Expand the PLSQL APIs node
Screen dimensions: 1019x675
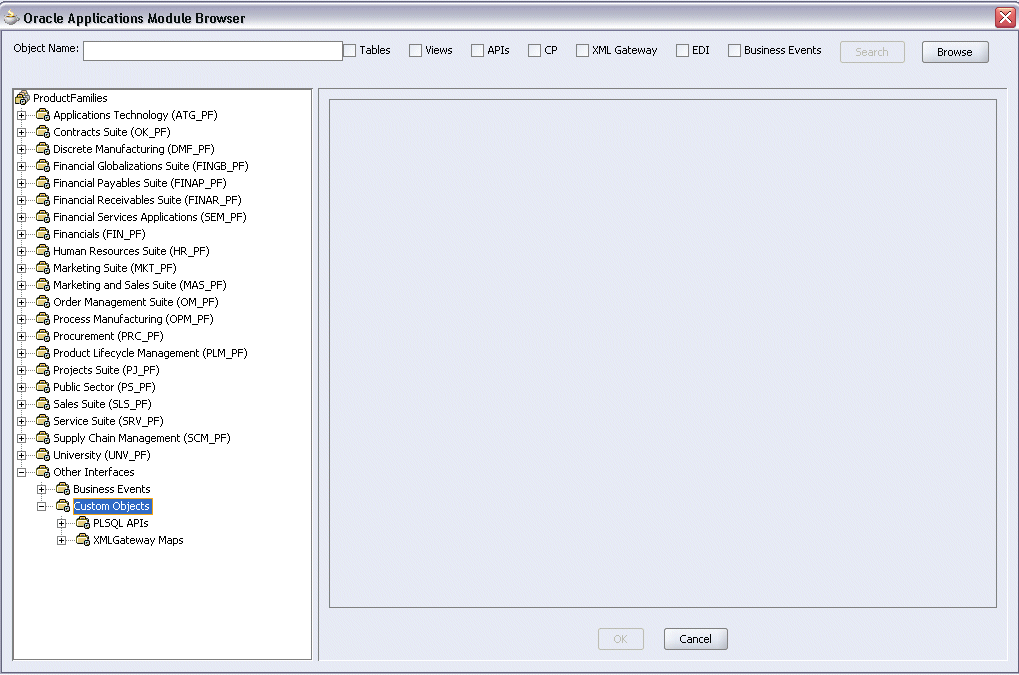(62, 524)
